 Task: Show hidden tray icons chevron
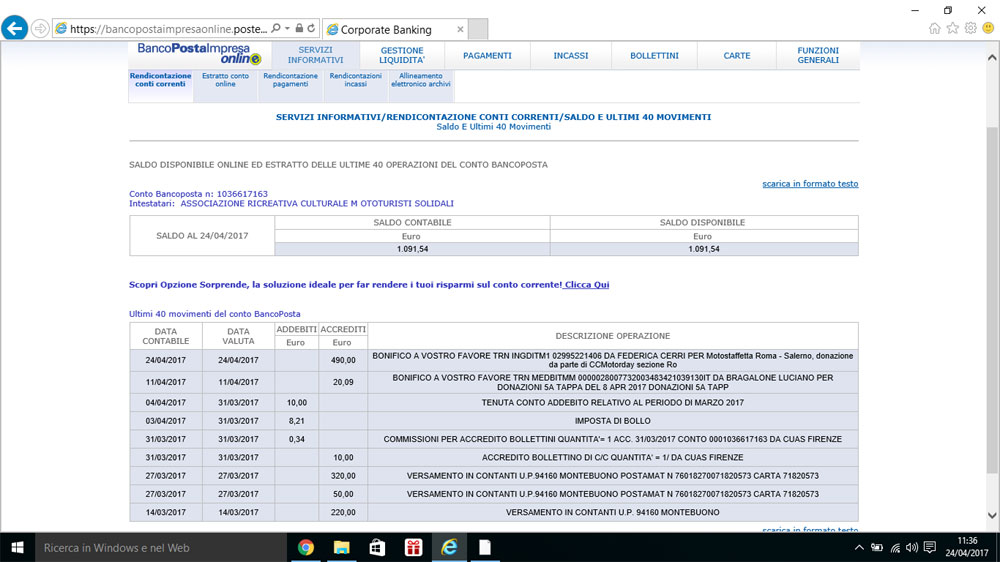[859, 547]
